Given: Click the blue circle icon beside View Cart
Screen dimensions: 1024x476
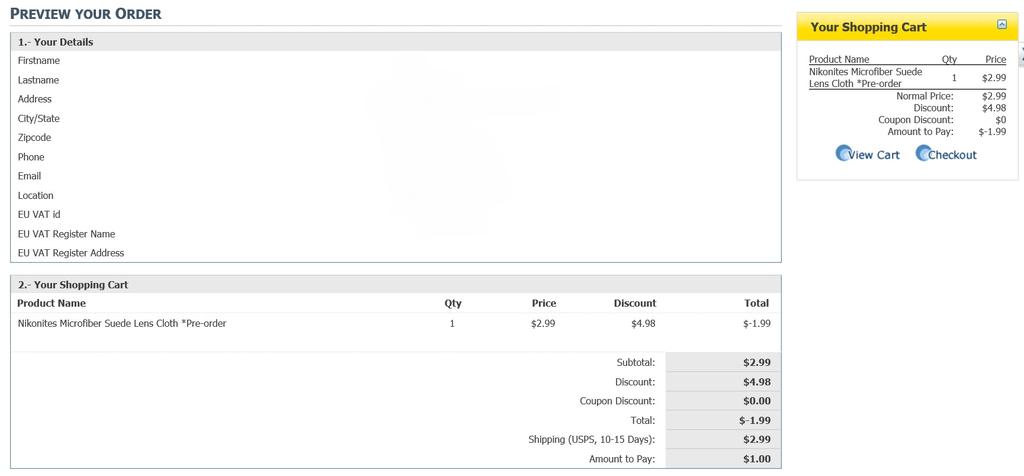Looking at the screenshot, I should 843,154.
